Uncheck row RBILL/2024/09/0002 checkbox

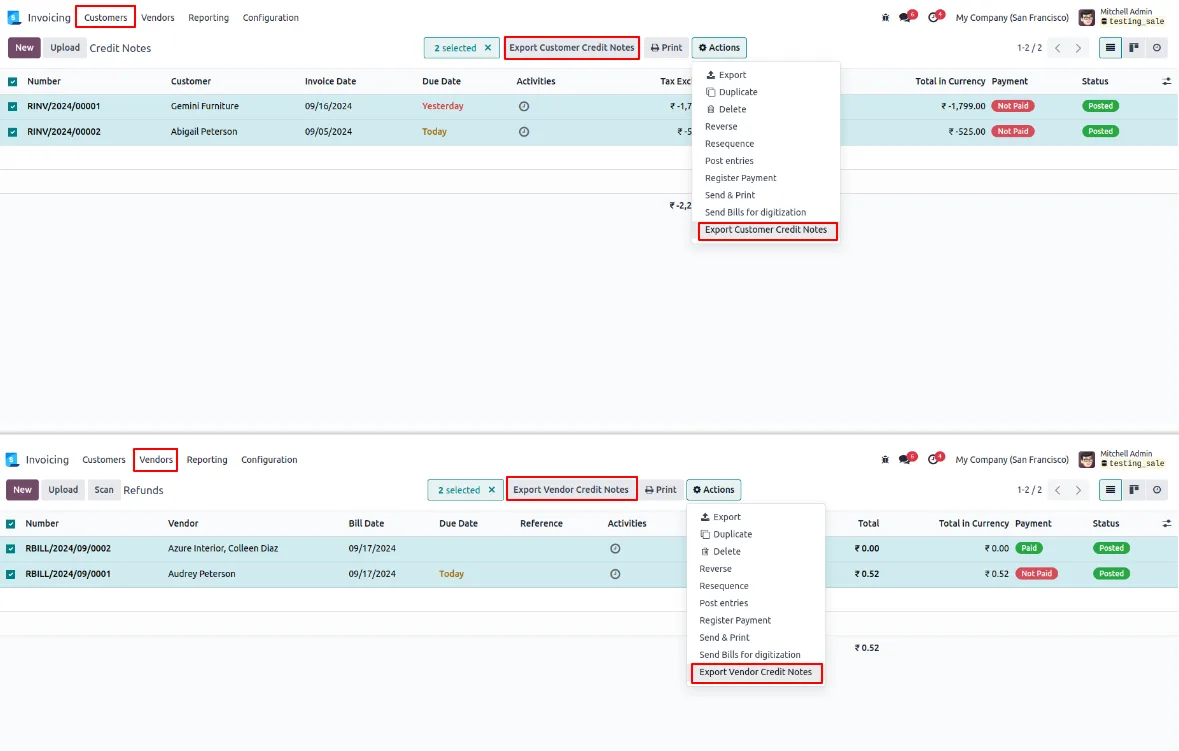tap(11, 549)
